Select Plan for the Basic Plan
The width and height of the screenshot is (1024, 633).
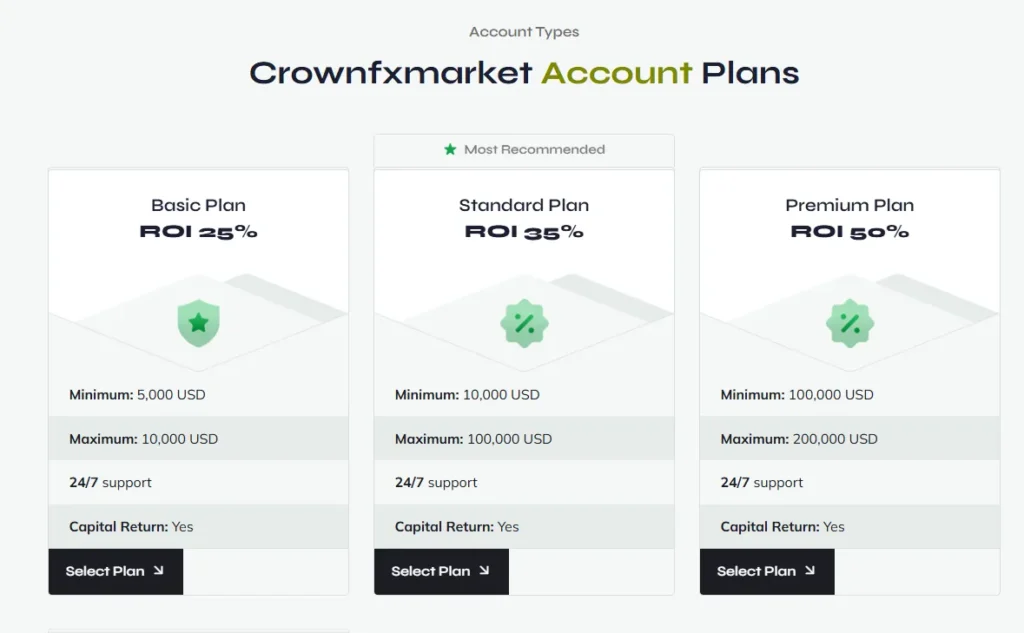pyautogui.click(x=115, y=571)
